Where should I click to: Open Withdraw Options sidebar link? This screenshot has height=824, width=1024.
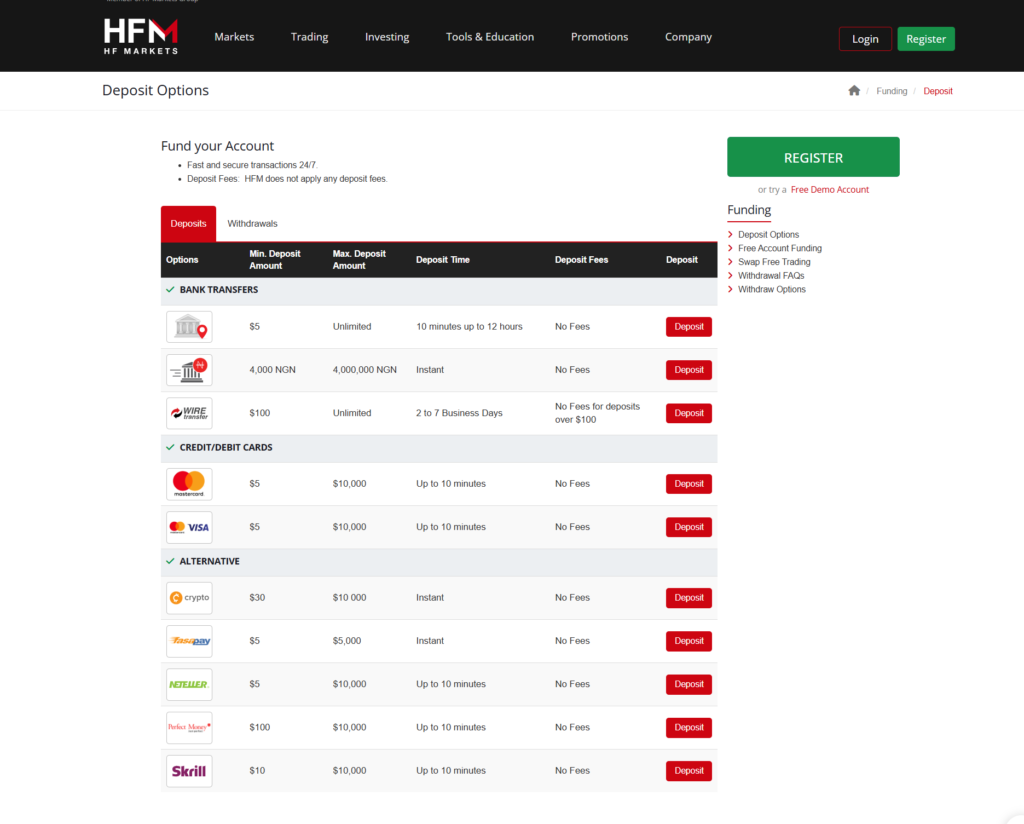pyautogui.click(x=771, y=289)
